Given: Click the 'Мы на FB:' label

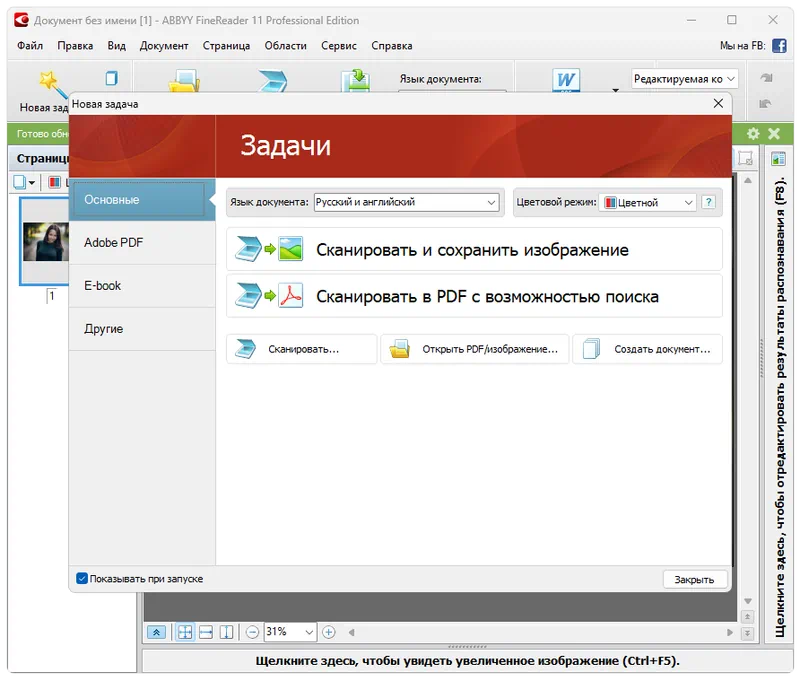Looking at the screenshot, I should (x=742, y=46).
